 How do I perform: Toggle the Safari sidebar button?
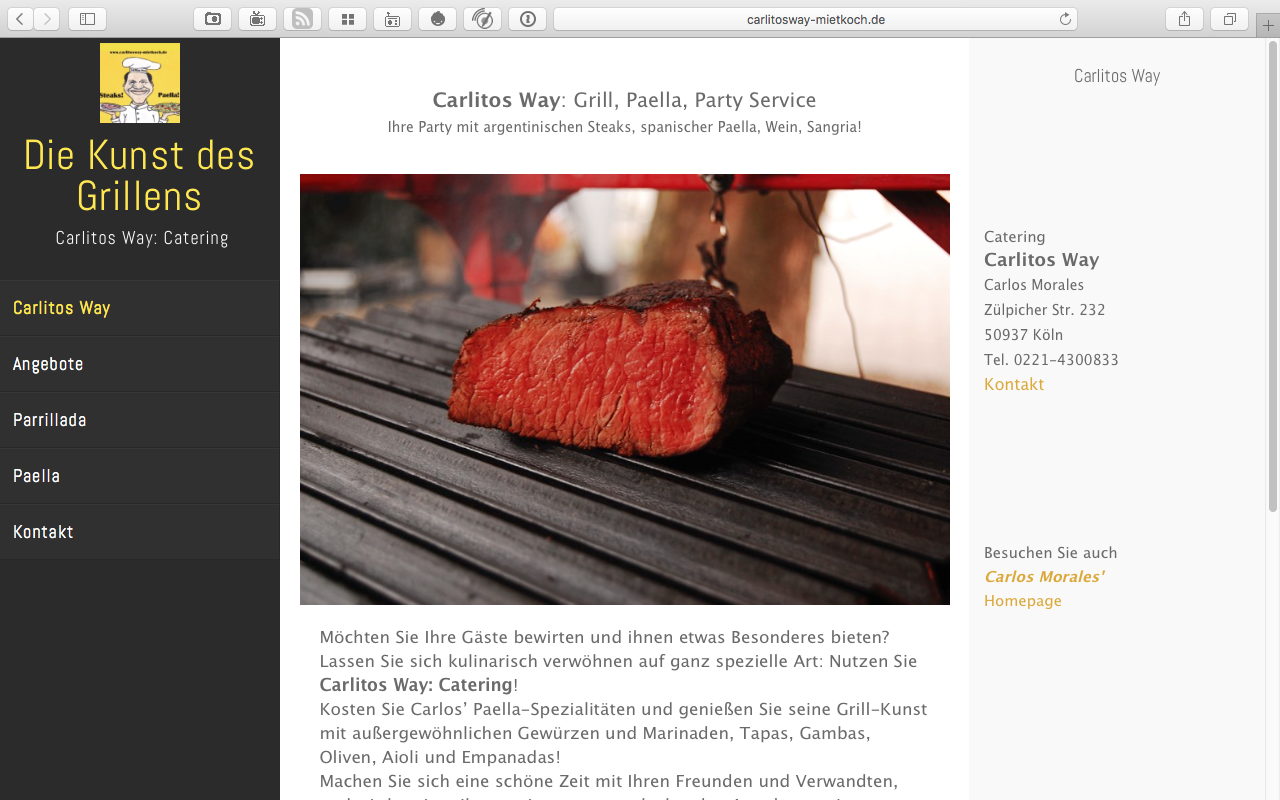87,19
